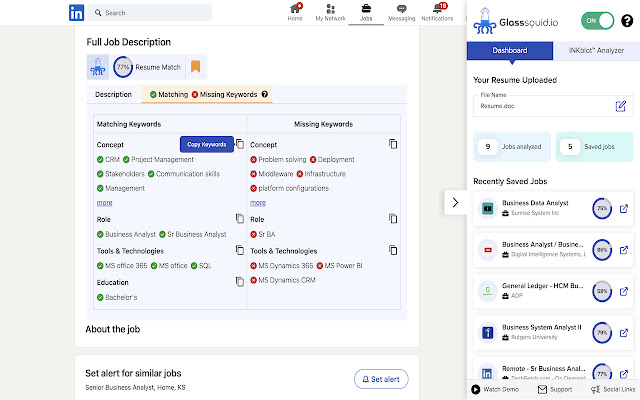The height and width of the screenshot is (400, 640).
Task: Toggle the Glasssquid ON switch off
Action: [x=598, y=20]
